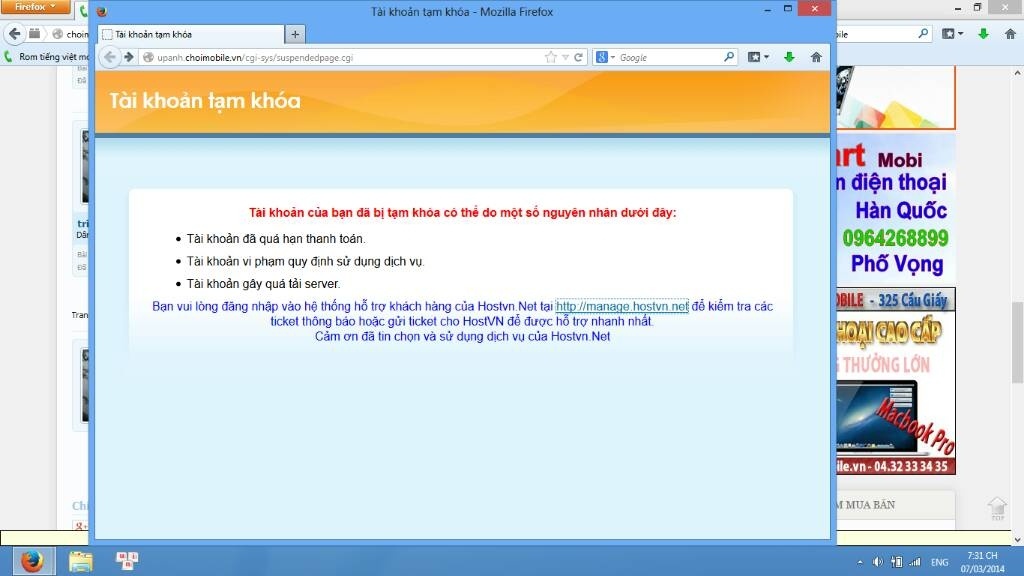
Task: Go home in the background Firefox window
Action: tap(1010, 34)
